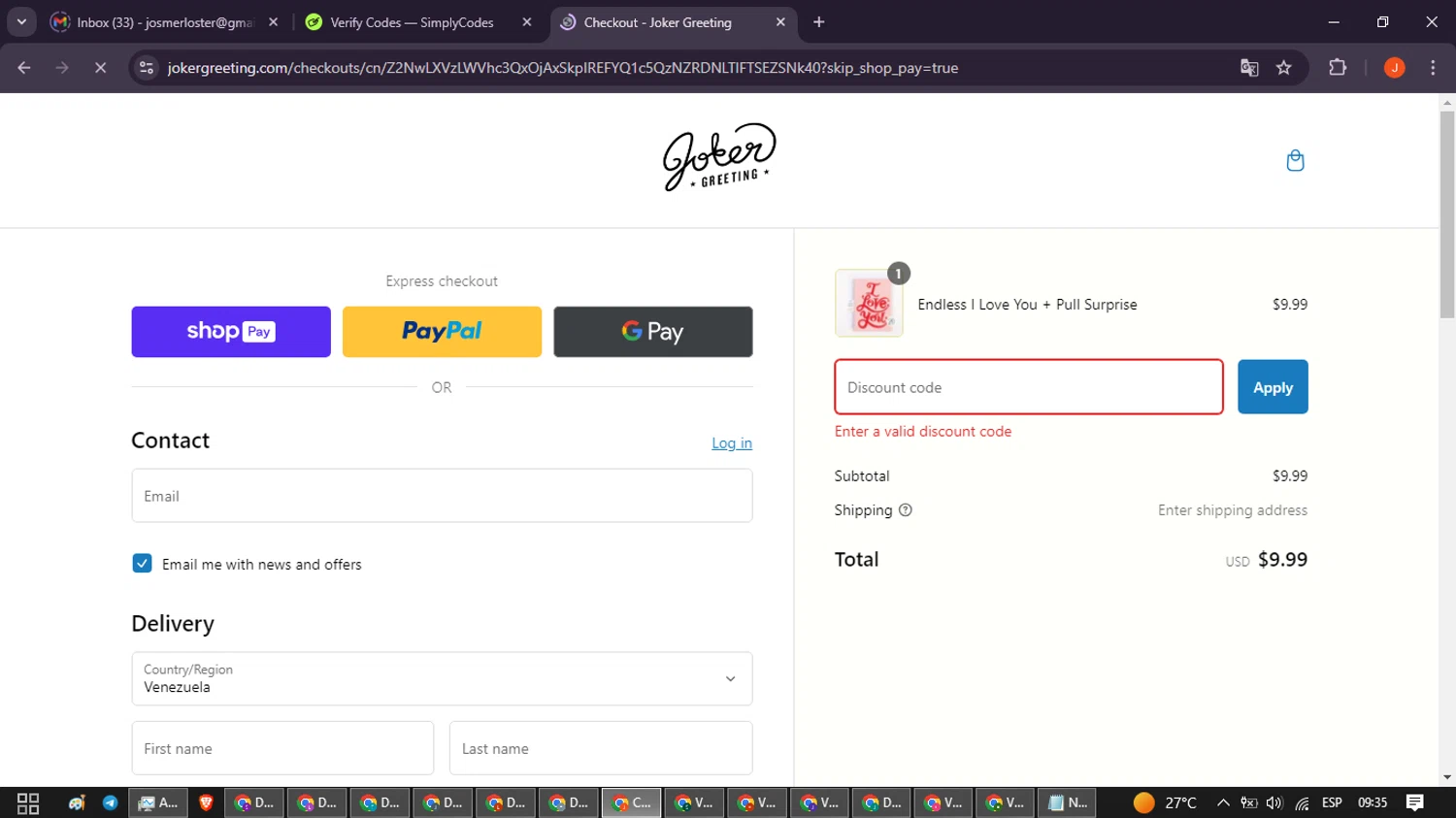Open the taskbar clock showing 09:35
This screenshot has width=1456, height=818.
click(x=1373, y=803)
